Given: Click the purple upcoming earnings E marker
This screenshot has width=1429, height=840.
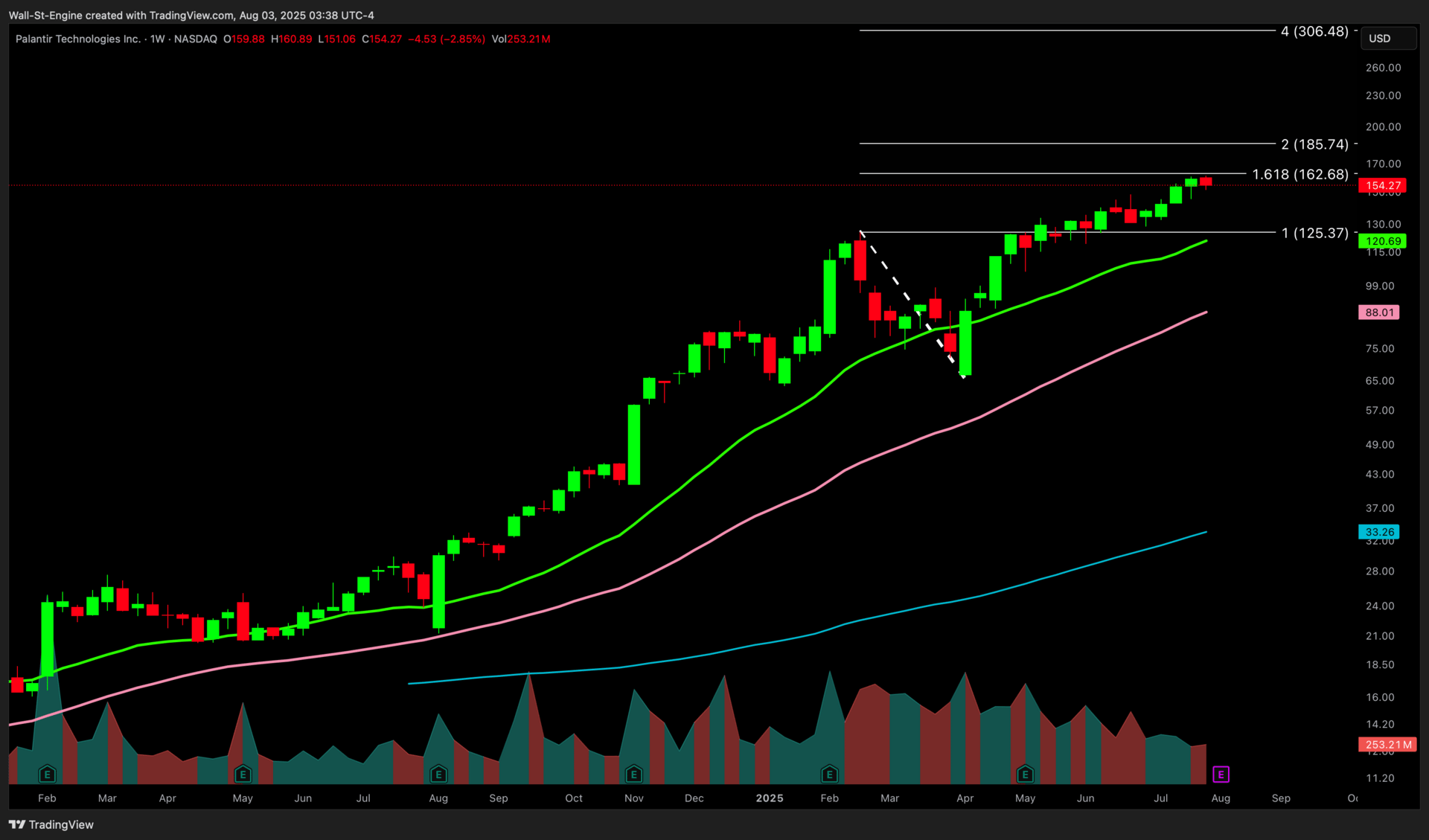Looking at the screenshot, I should [x=1221, y=775].
